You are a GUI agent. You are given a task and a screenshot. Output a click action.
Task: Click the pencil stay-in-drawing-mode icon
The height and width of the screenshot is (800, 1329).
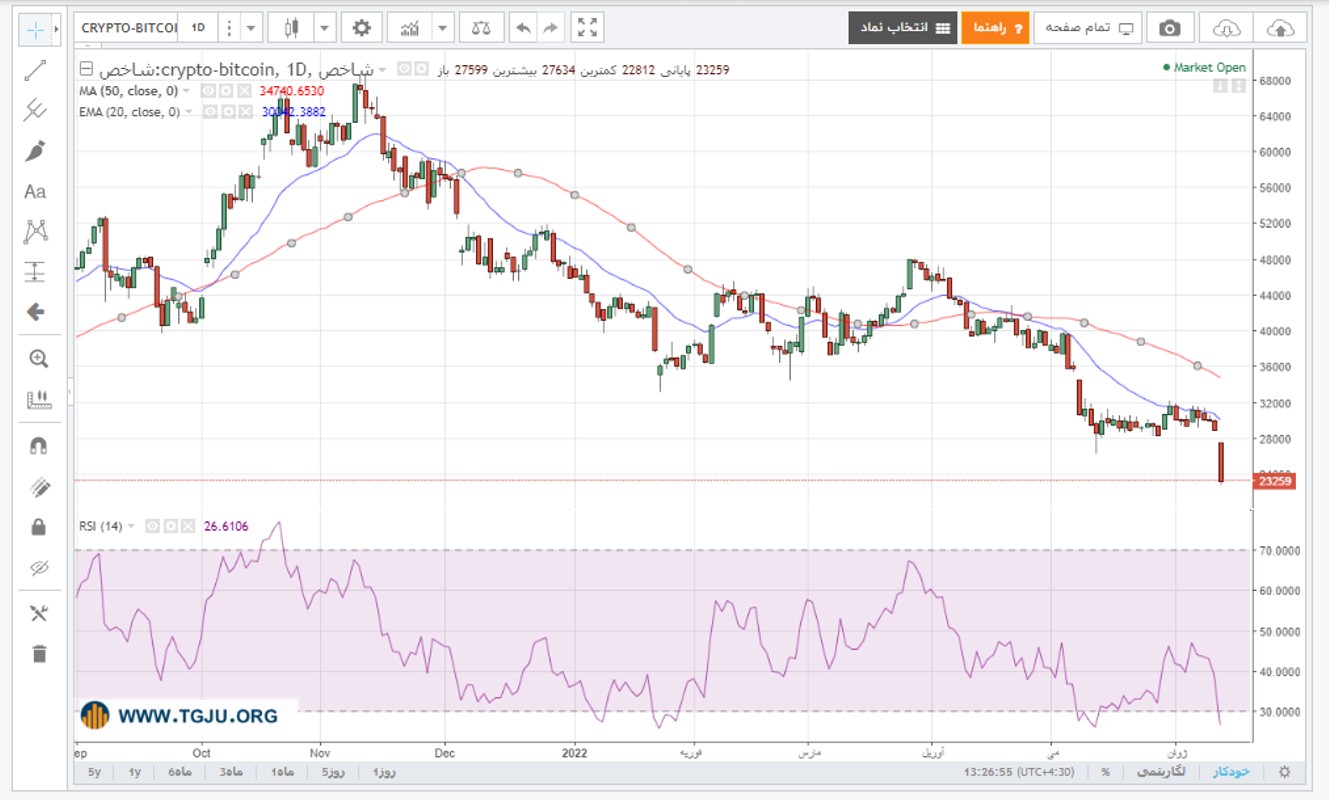tap(38, 487)
